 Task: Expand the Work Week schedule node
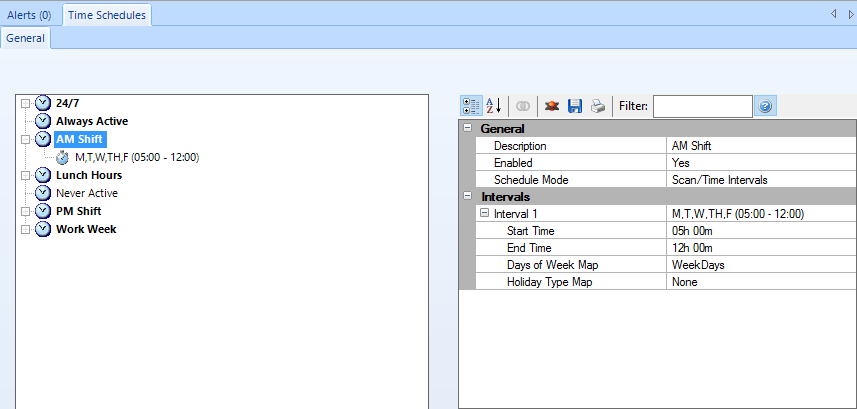tap(25, 230)
